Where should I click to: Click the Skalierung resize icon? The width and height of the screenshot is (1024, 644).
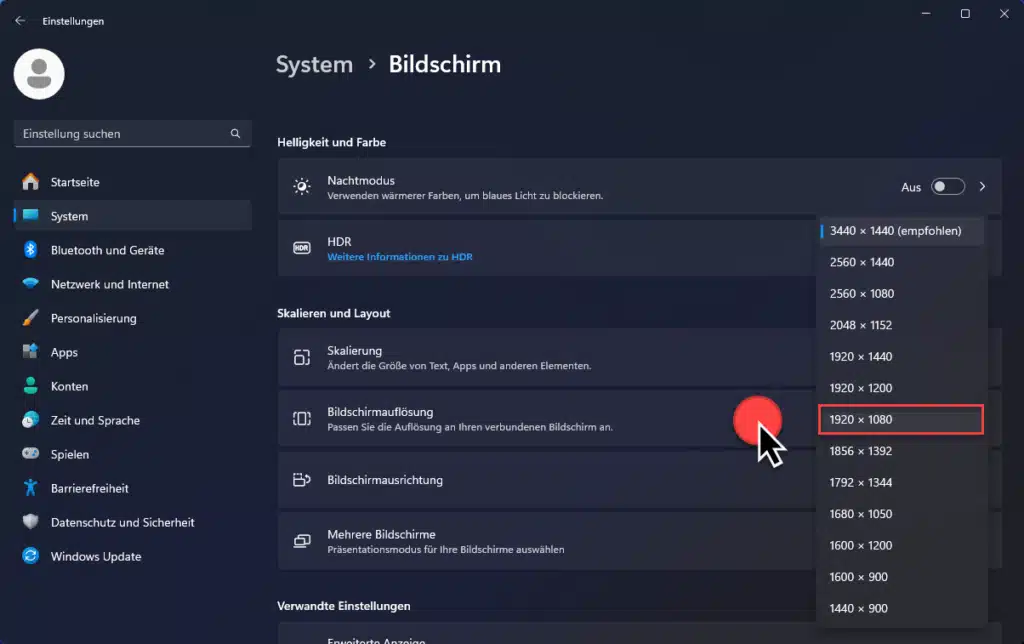pos(301,357)
